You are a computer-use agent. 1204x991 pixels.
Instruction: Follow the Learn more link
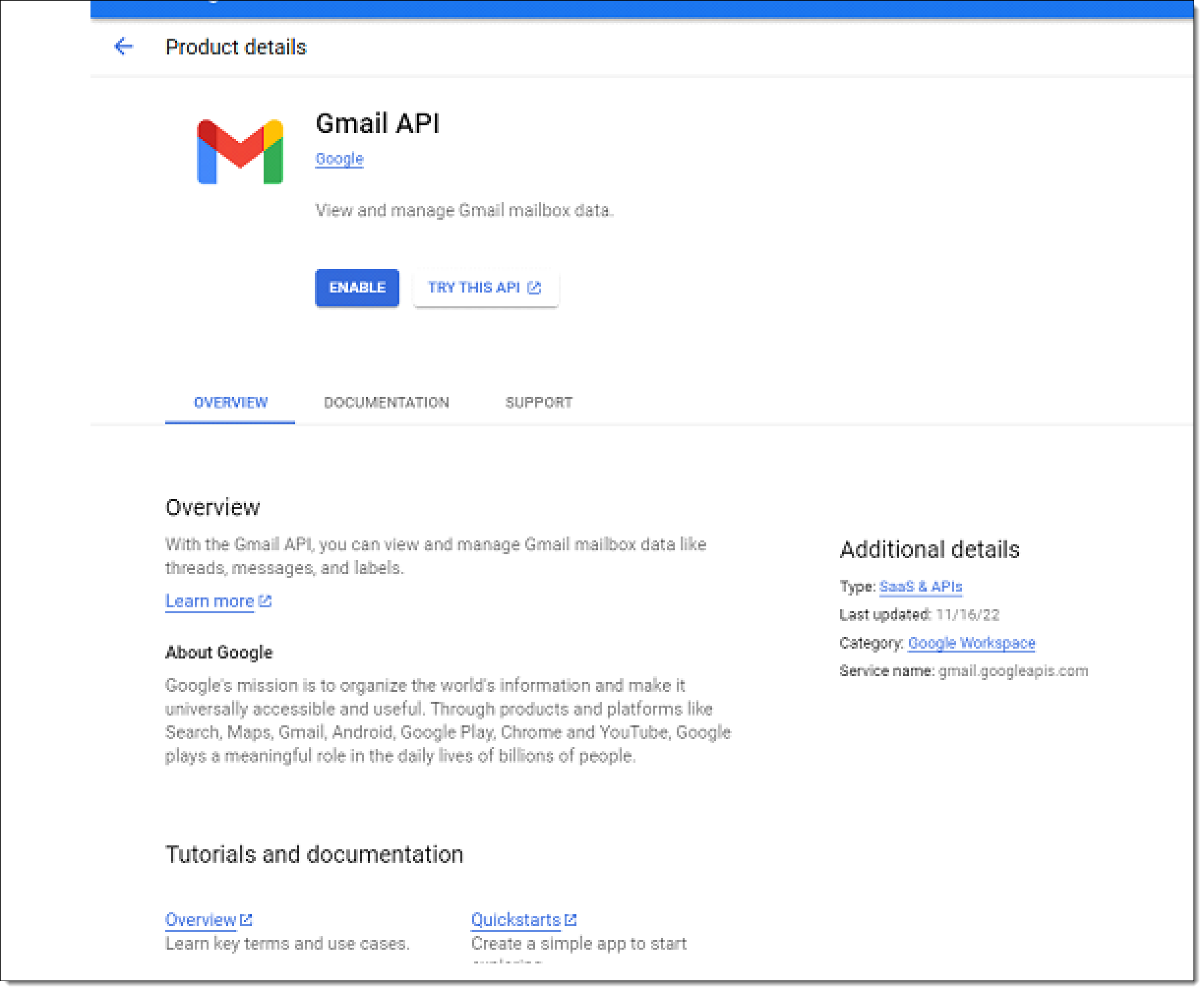coord(209,601)
